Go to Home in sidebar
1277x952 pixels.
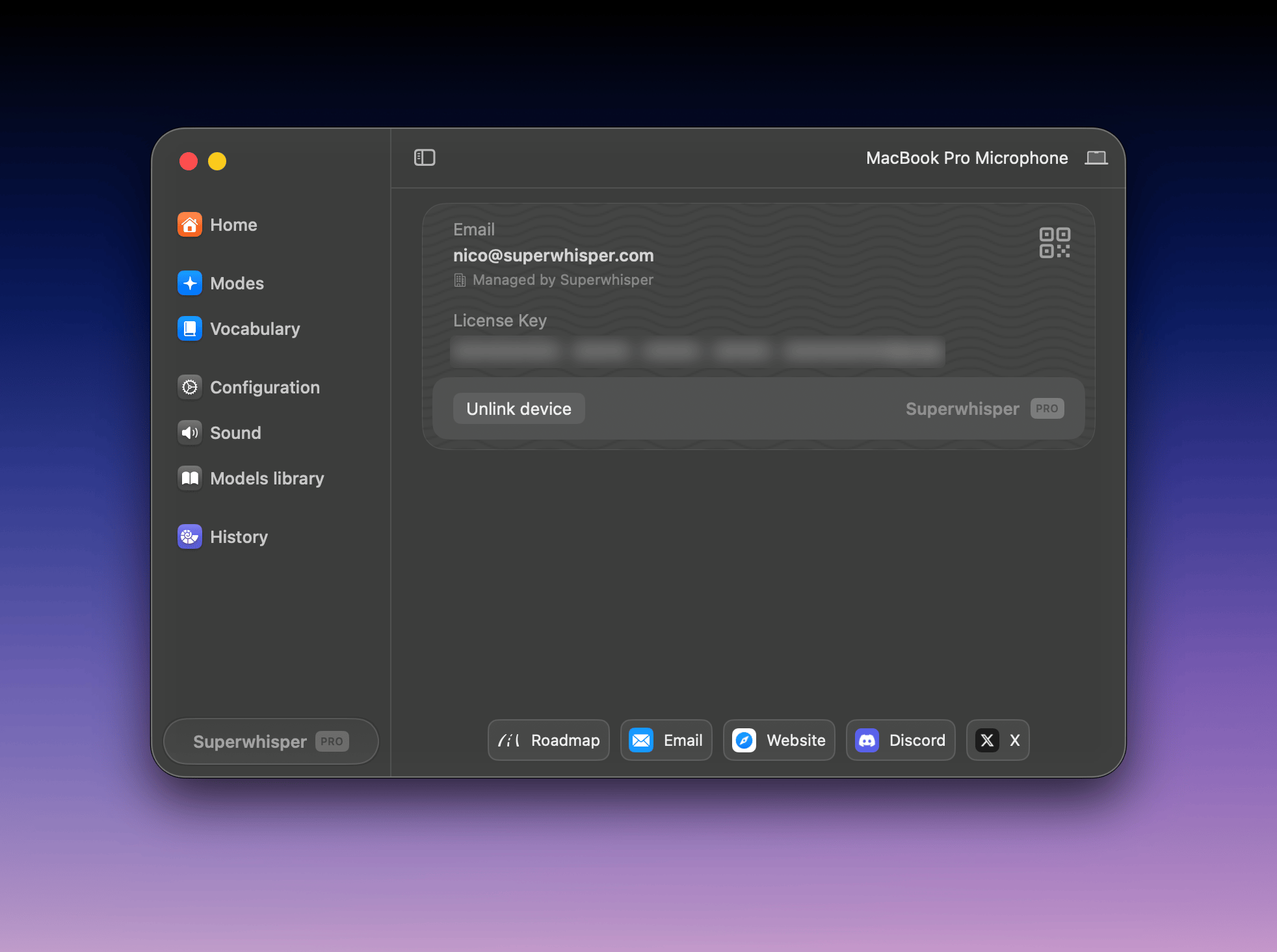pos(234,225)
